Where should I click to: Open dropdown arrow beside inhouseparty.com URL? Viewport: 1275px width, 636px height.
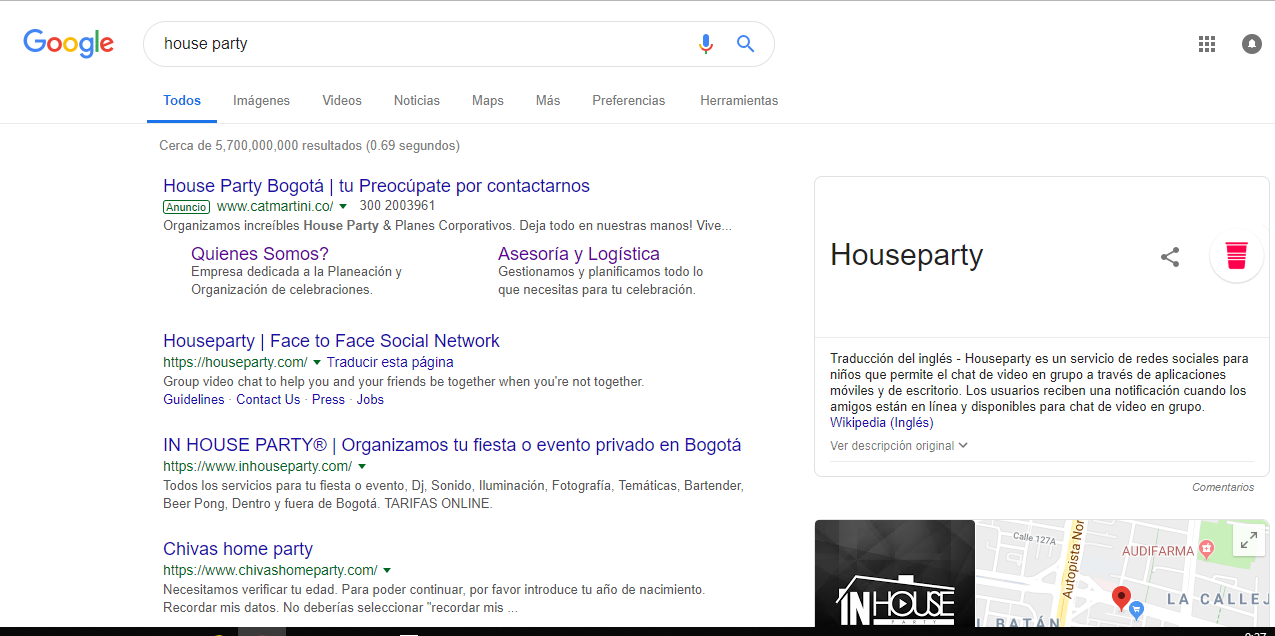(362, 467)
